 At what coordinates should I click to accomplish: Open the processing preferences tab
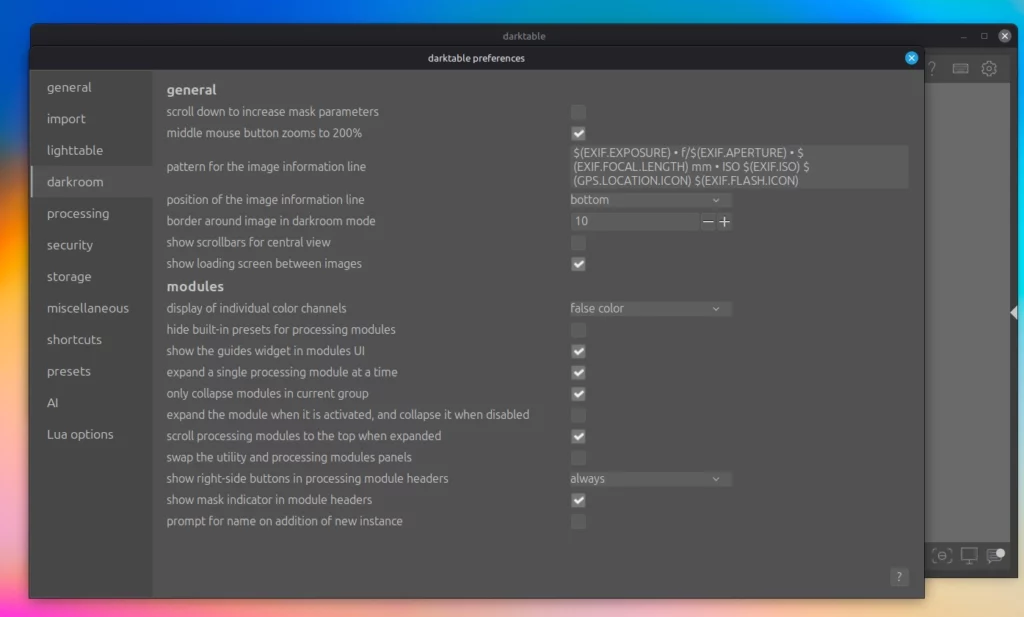click(91, 214)
